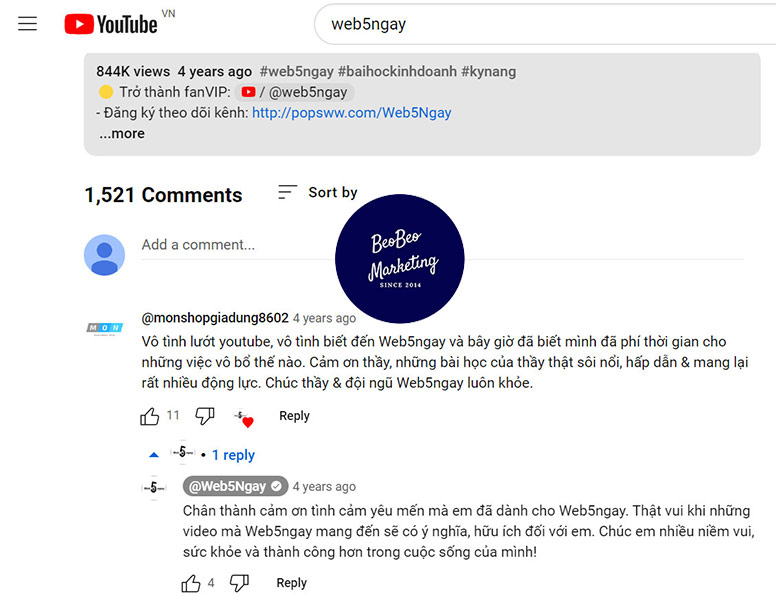Click the Web5Ngay reply avatar
Viewport: 776px width, 596px height.
click(x=154, y=487)
